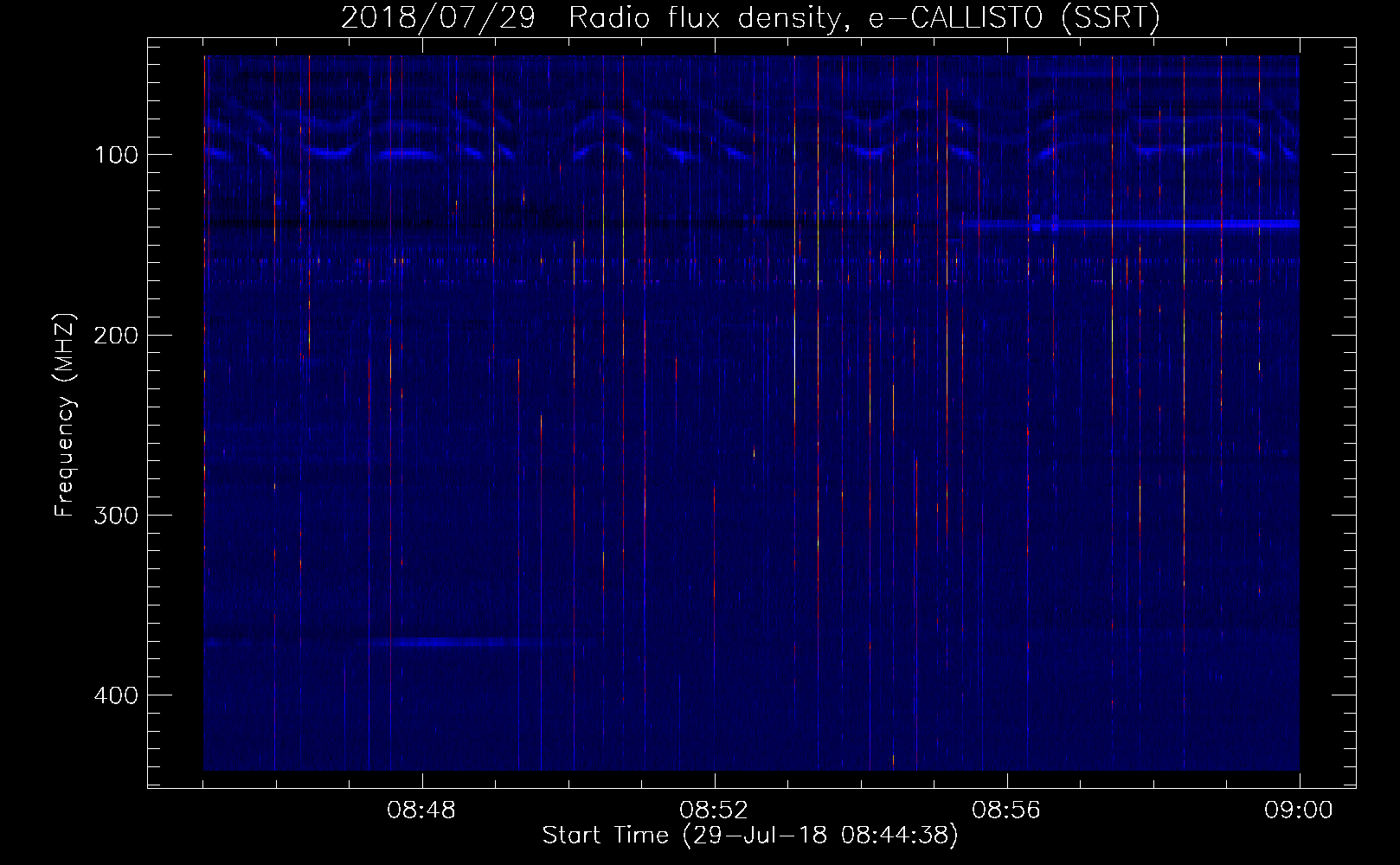
Task: Click the 08:56 time tick label
Action: point(1006,811)
